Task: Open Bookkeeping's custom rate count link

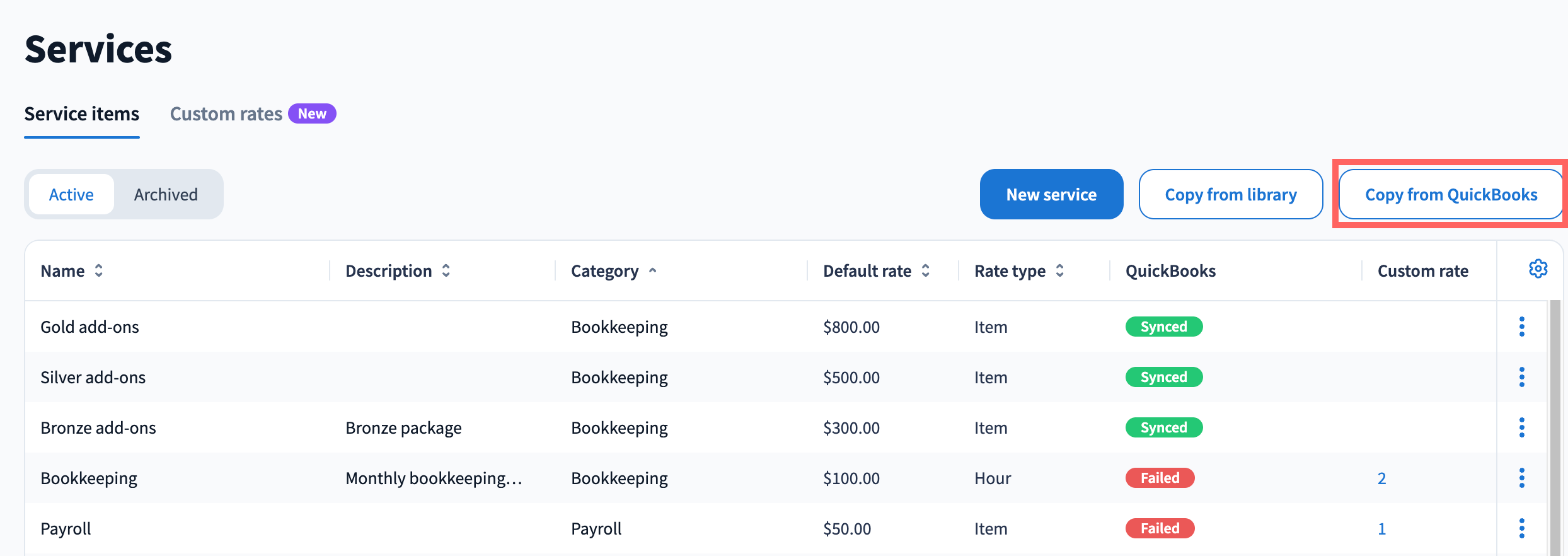Action: click(1381, 478)
